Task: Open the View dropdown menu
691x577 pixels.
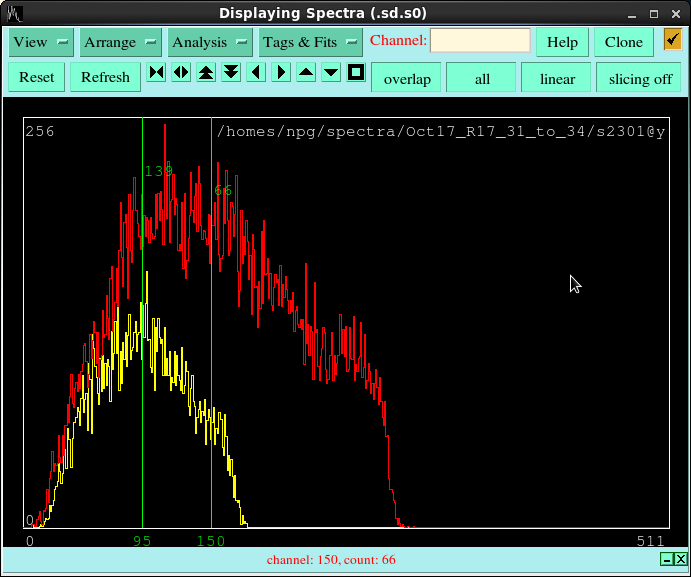Action: click(x=41, y=42)
